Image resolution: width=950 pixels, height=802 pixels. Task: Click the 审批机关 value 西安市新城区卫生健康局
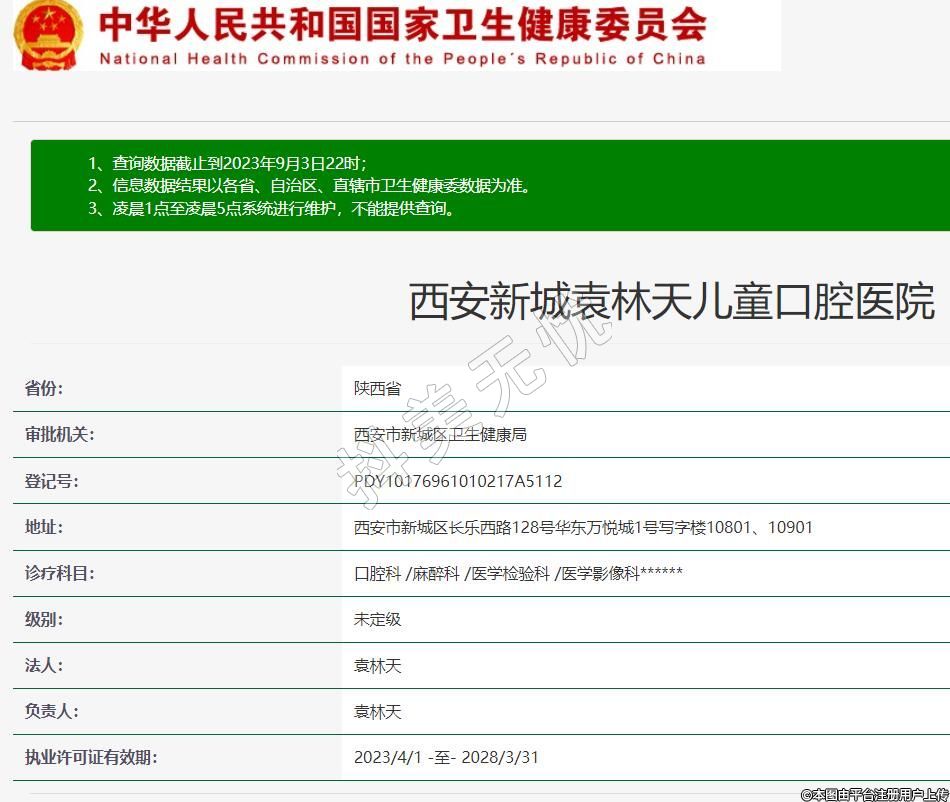click(440, 435)
